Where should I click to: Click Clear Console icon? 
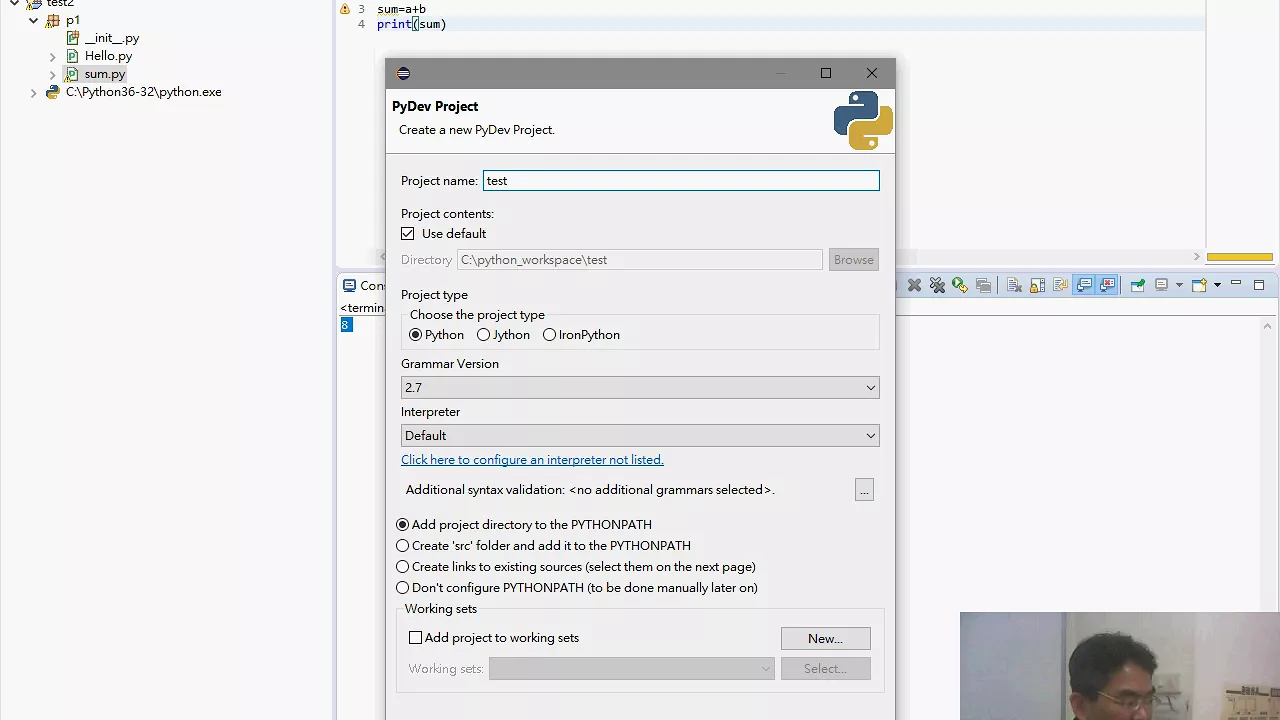coord(1014,285)
